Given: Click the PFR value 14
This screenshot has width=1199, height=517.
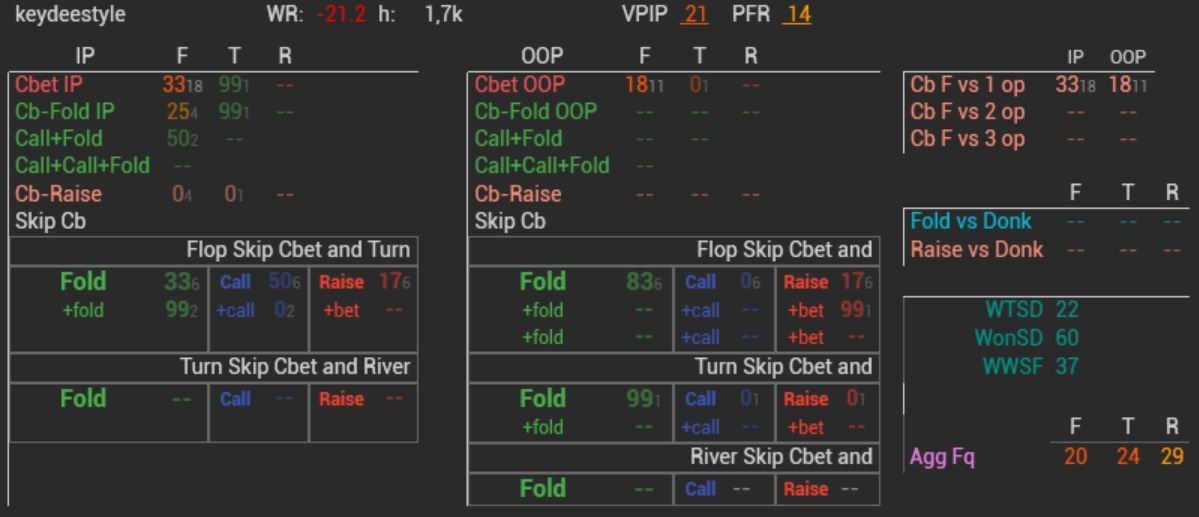Looking at the screenshot, I should pyautogui.click(x=798, y=16).
